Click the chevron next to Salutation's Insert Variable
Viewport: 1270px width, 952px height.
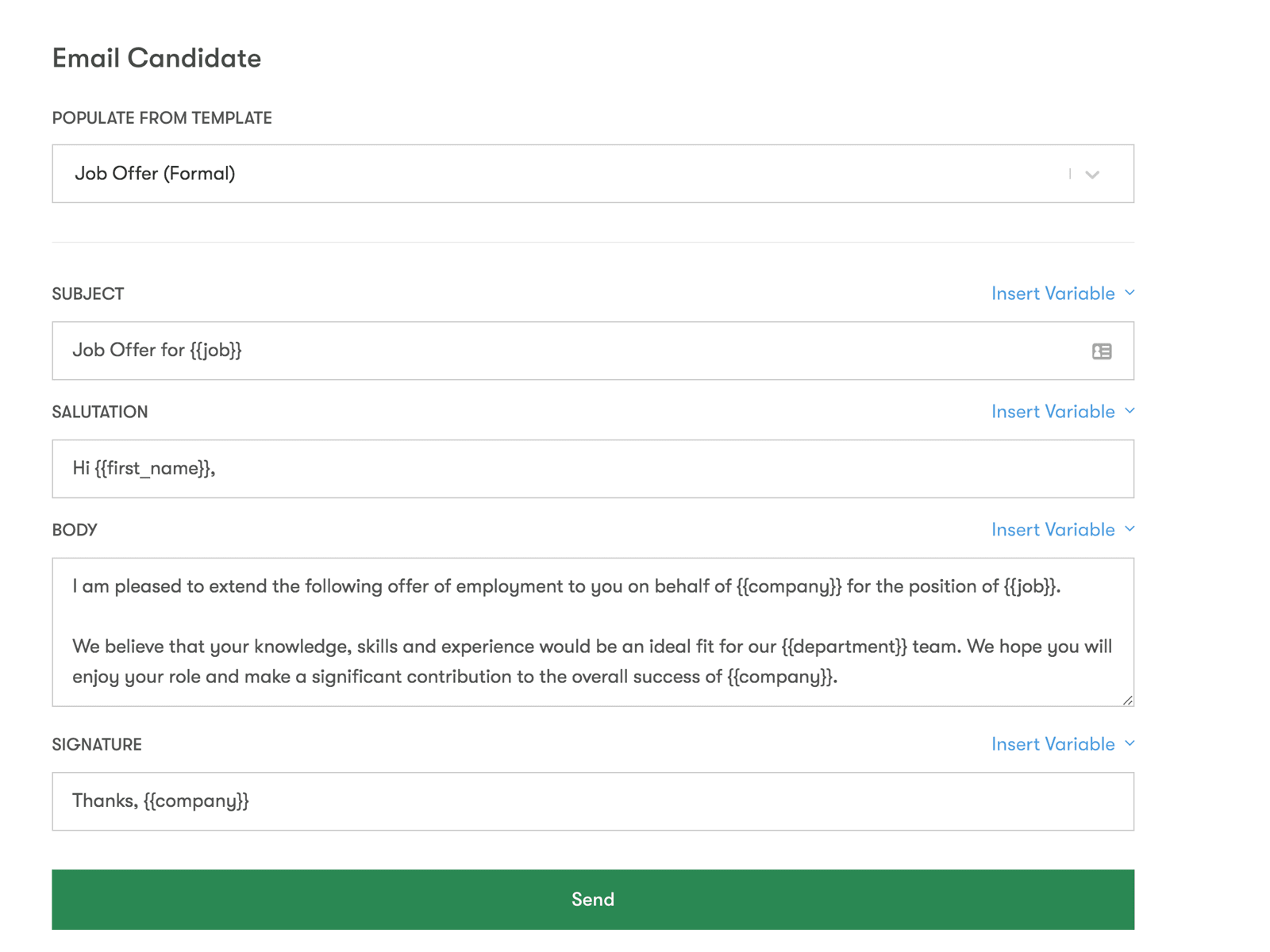pos(1130,411)
